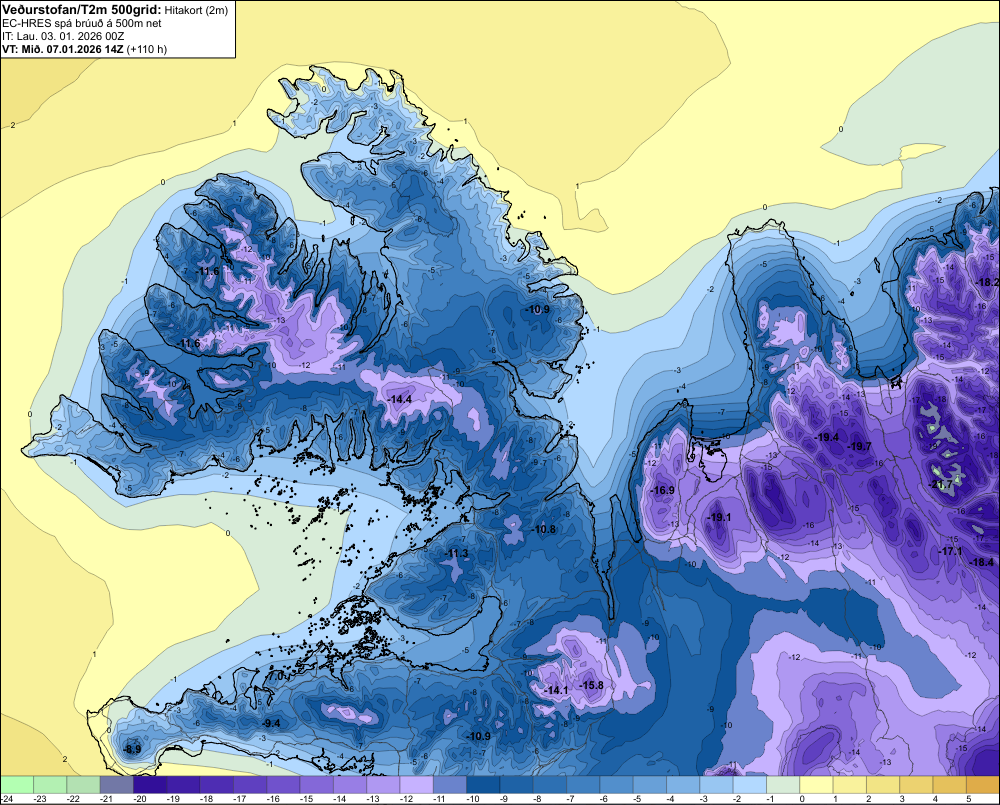Choose the 3 degree legend swatch
The image size is (1000, 805).
pyautogui.click(x=916, y=784)
